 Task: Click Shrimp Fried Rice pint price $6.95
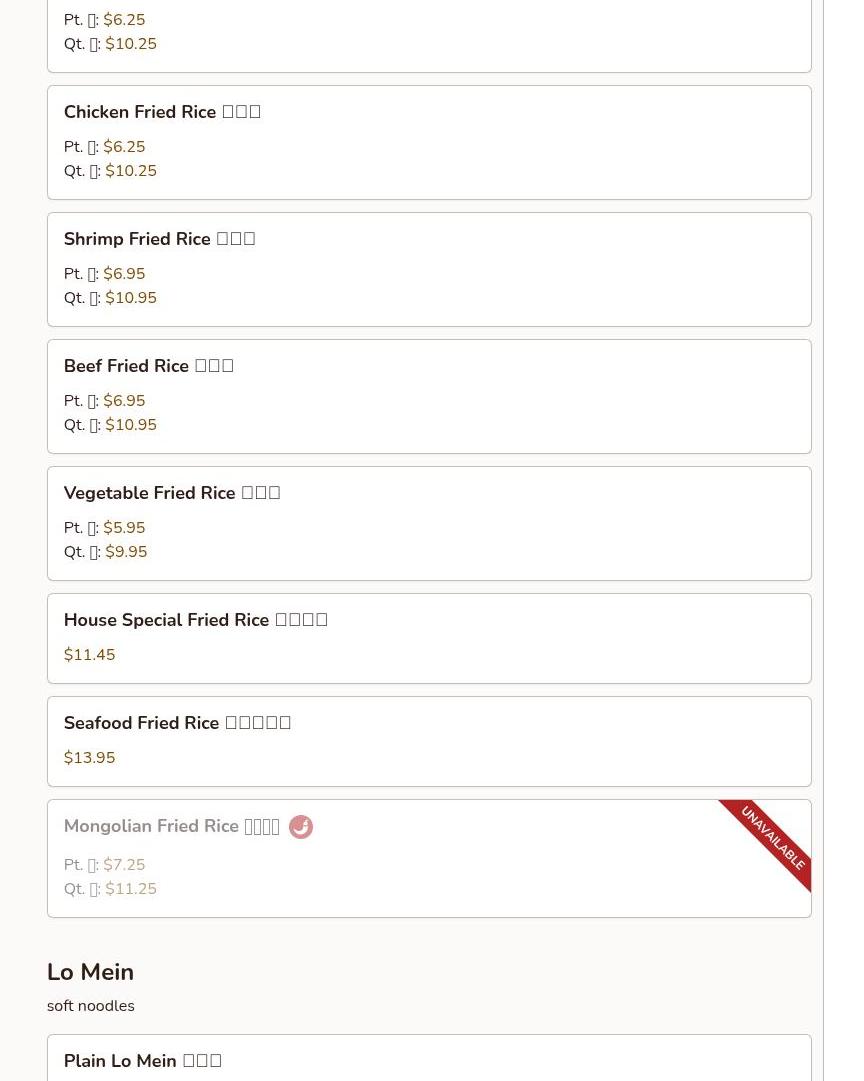point(125,274)
